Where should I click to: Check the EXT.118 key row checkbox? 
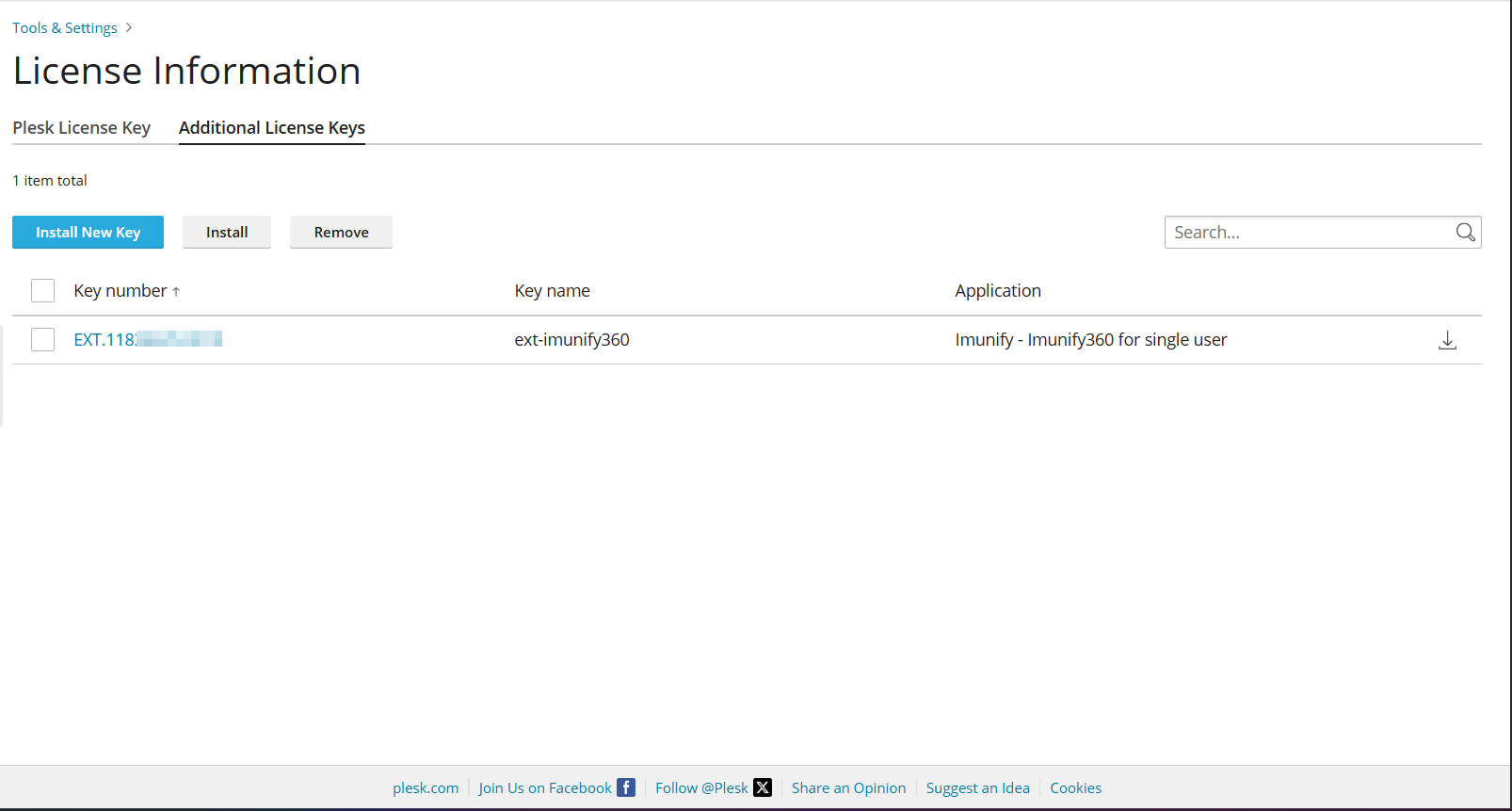(42, 339)
